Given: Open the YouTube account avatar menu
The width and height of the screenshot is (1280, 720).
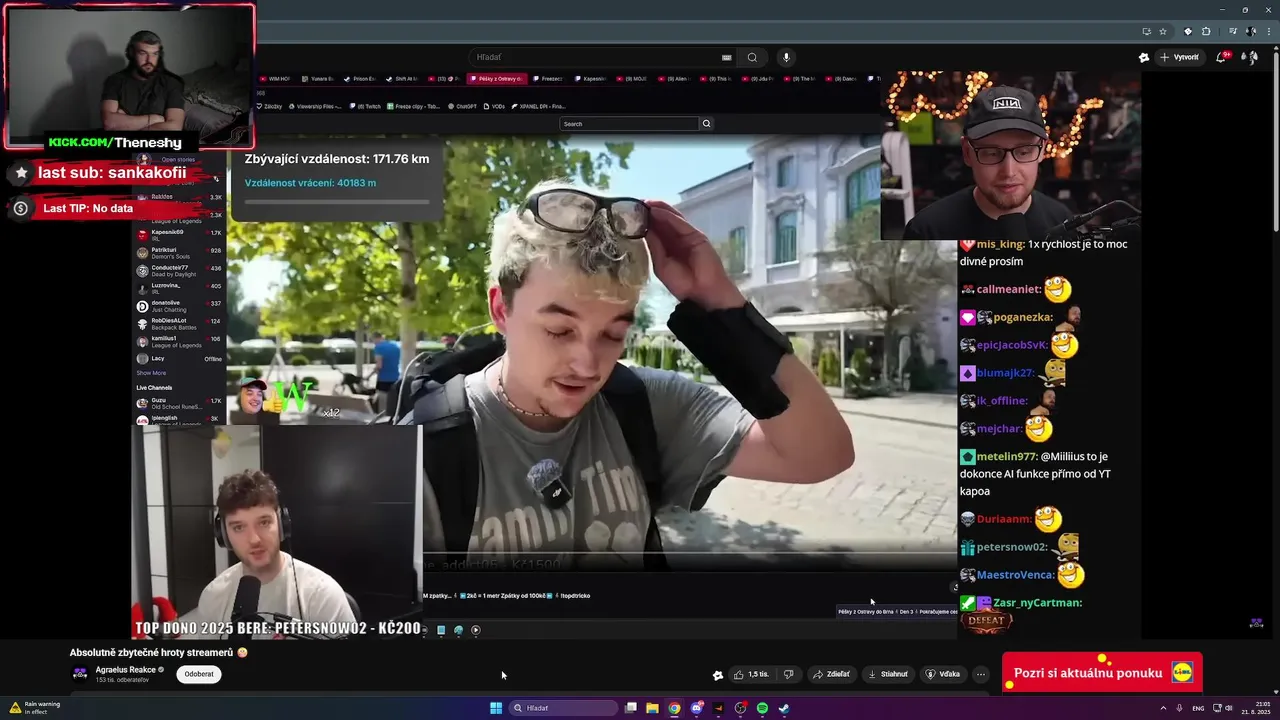Looking at the screenshot, I should click(x=1249, y=57).
